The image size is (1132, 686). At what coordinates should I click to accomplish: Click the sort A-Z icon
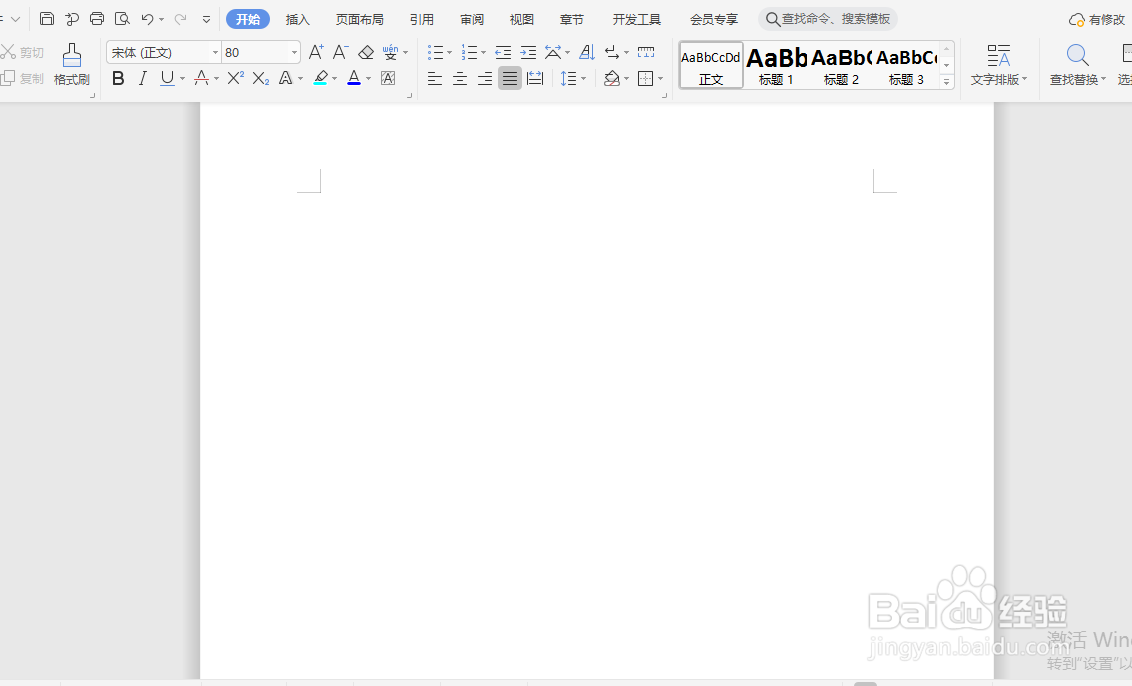pos(587,52)
